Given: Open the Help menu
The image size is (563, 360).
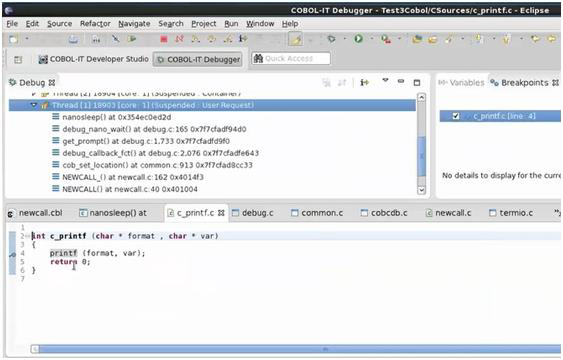Looking at the screenshot, I should (290, 24).
